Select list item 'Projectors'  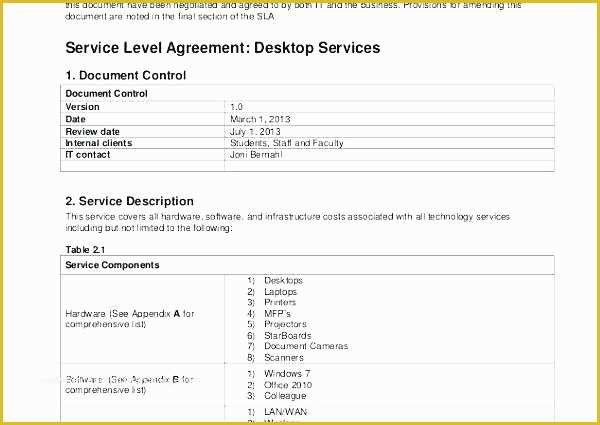(x=285, y=324)
